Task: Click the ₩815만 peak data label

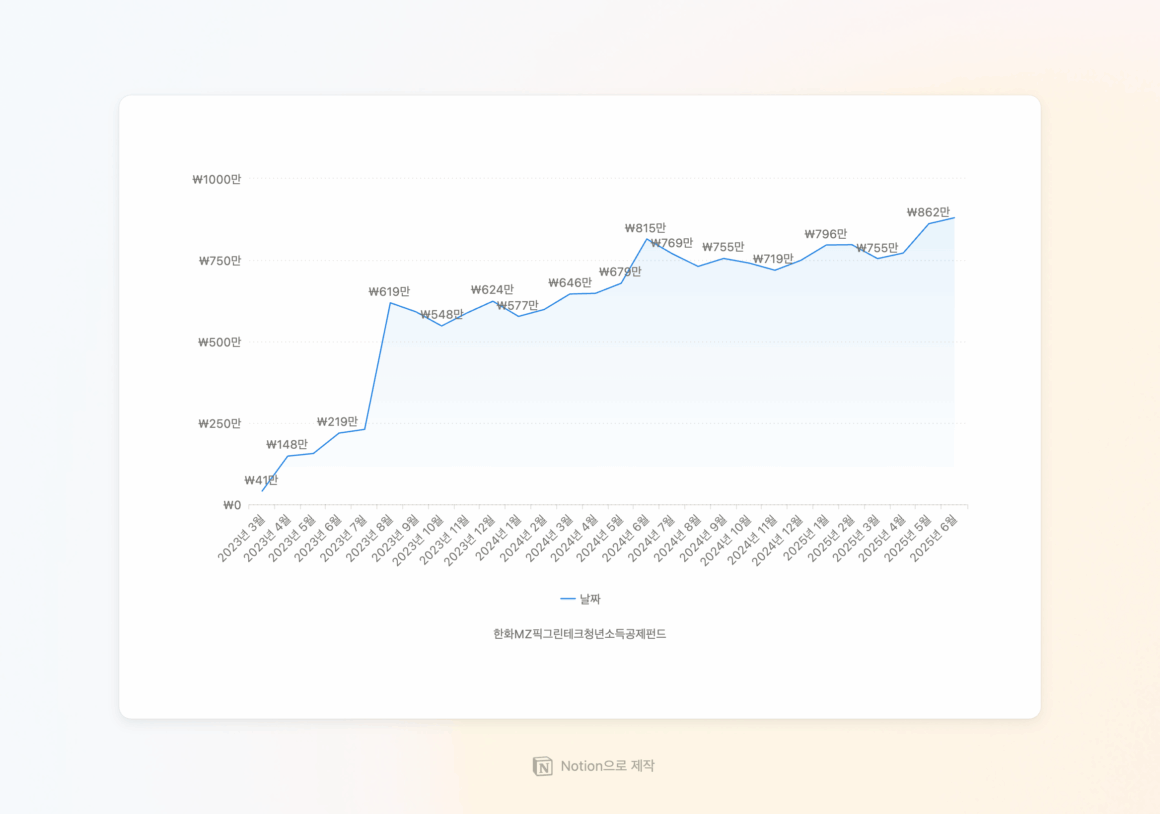Action: point(645,228)
